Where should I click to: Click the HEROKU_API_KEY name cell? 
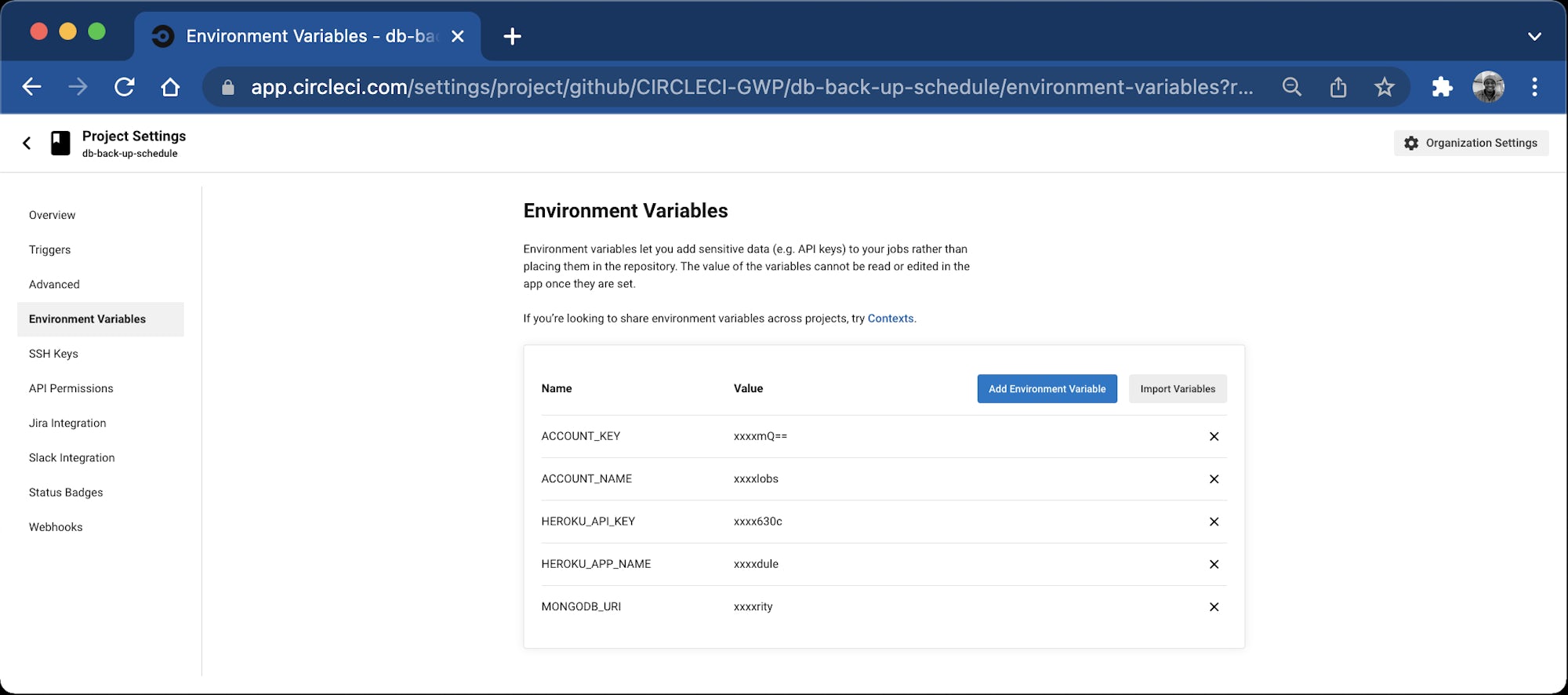tap(588, 522)
